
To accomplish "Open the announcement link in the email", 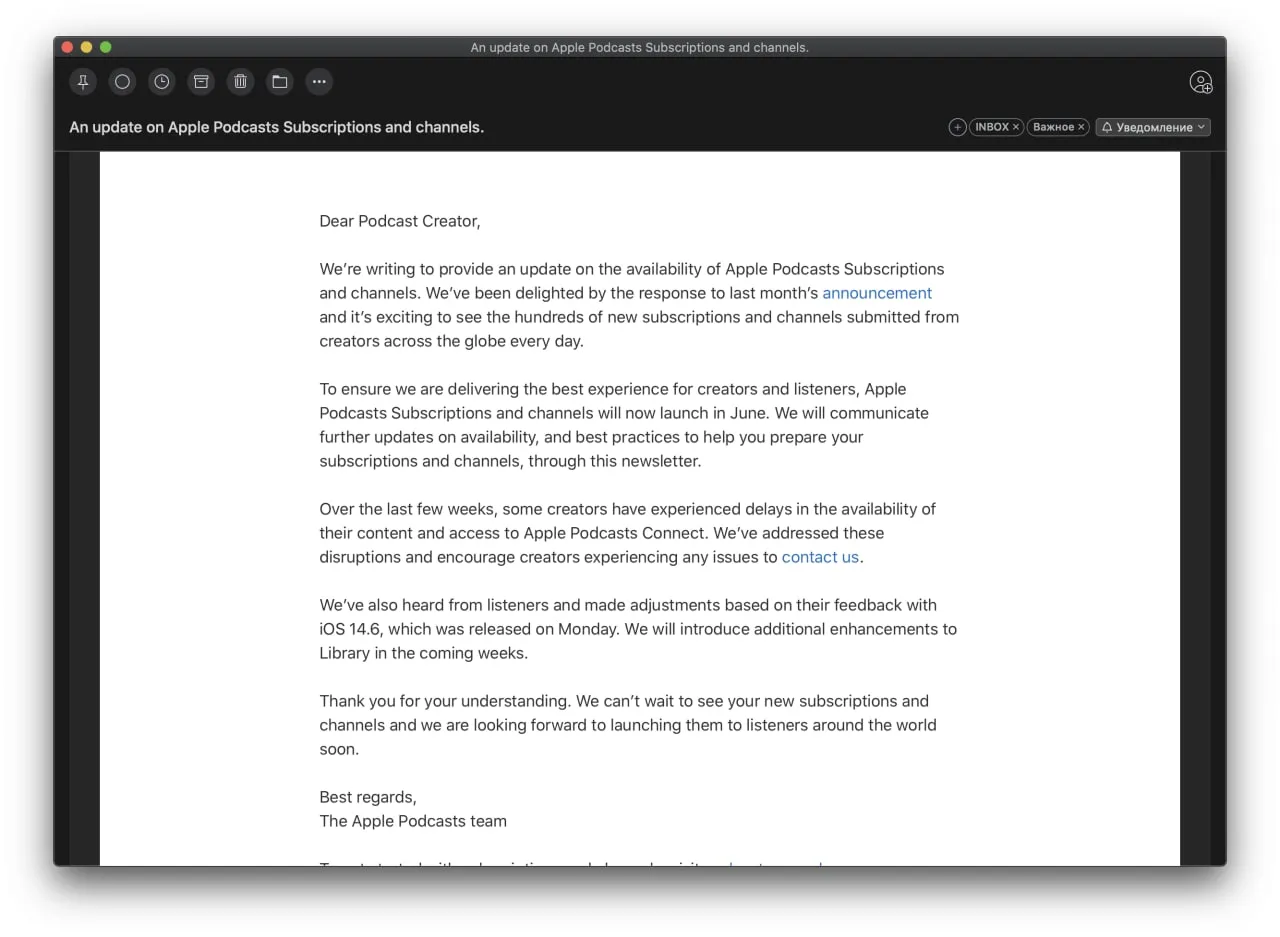I will tap(877, 293).
